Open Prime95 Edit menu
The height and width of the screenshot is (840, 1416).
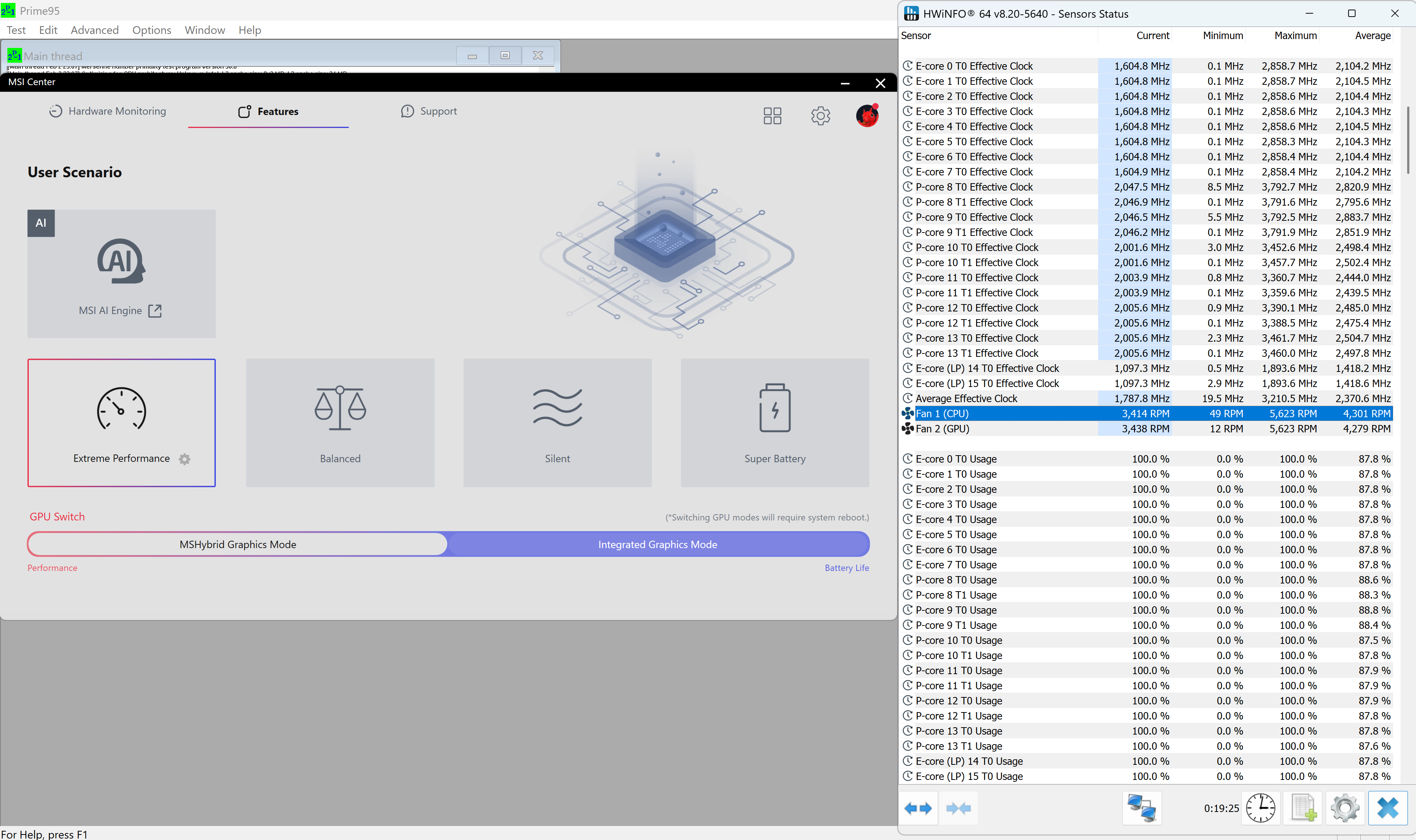(x=48, y=30)
